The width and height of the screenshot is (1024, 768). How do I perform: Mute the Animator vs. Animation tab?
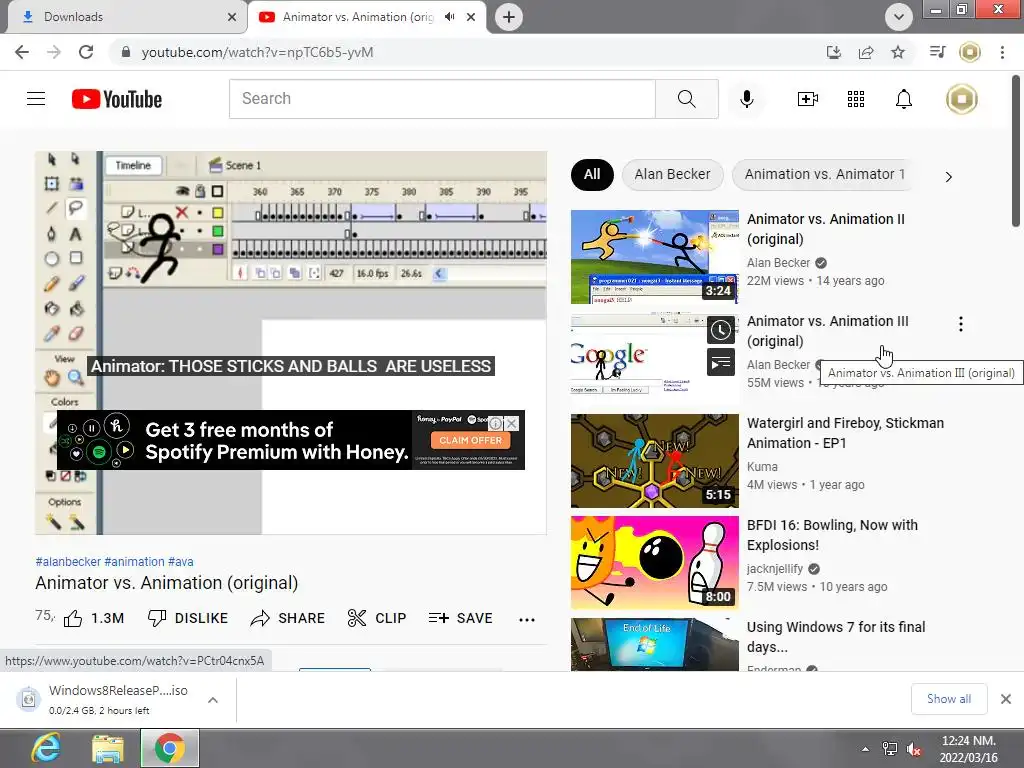(449, 17)
